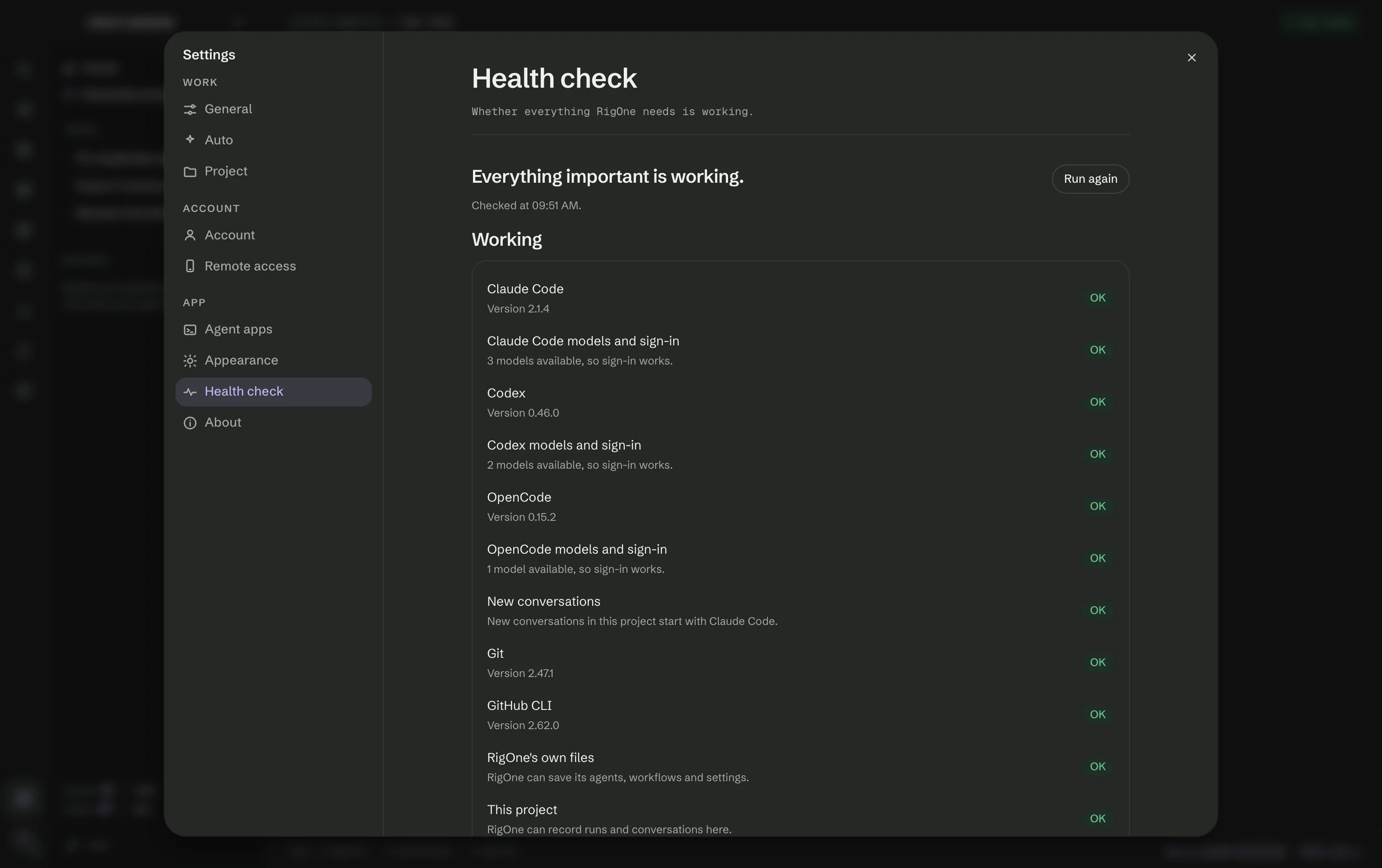Click the Project folder icon
The width and height of the screenshot is (1382, 868).
pyautogui.click(x=190, y=171)
